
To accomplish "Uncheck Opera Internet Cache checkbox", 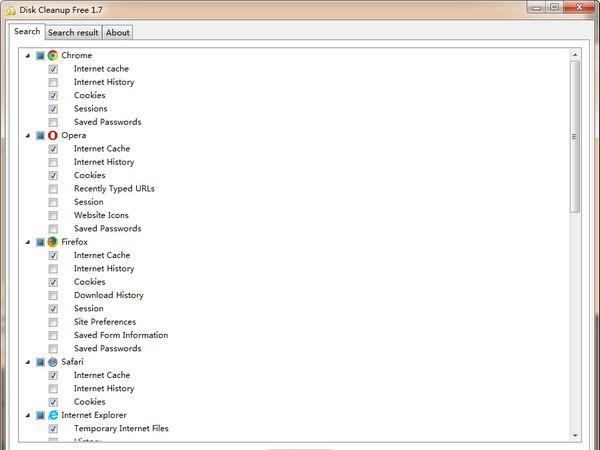I will pos(53,149).
